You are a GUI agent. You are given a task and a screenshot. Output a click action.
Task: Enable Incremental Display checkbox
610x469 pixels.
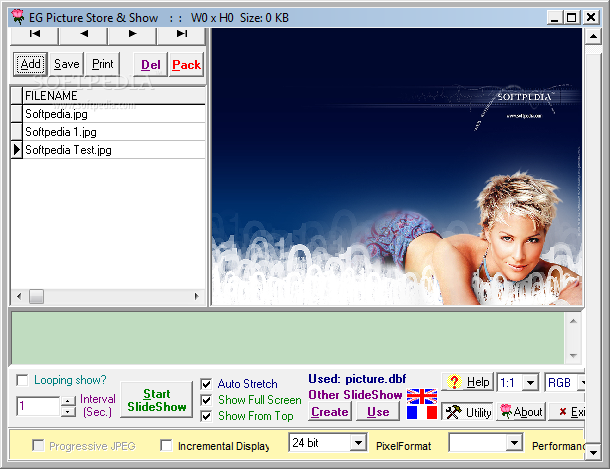166,445
